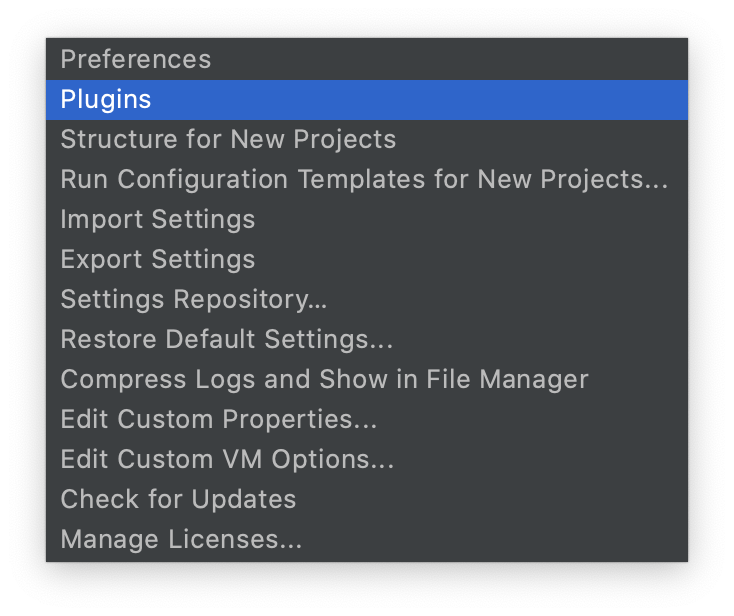Click Import Settings
734x616 pixels.
[158, 219]
